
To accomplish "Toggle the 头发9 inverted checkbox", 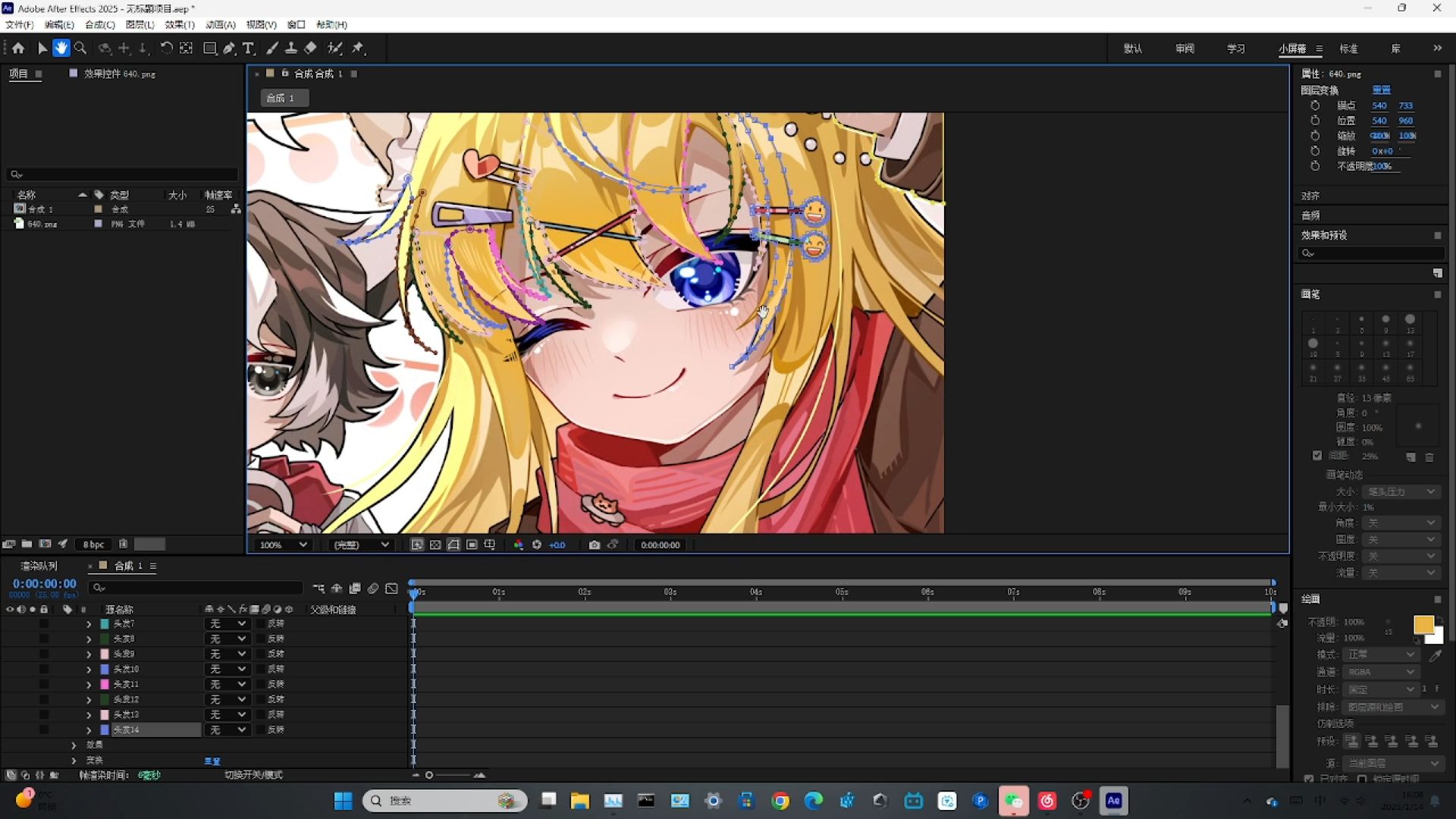I will pyautogui.click(x=261, y=654).
